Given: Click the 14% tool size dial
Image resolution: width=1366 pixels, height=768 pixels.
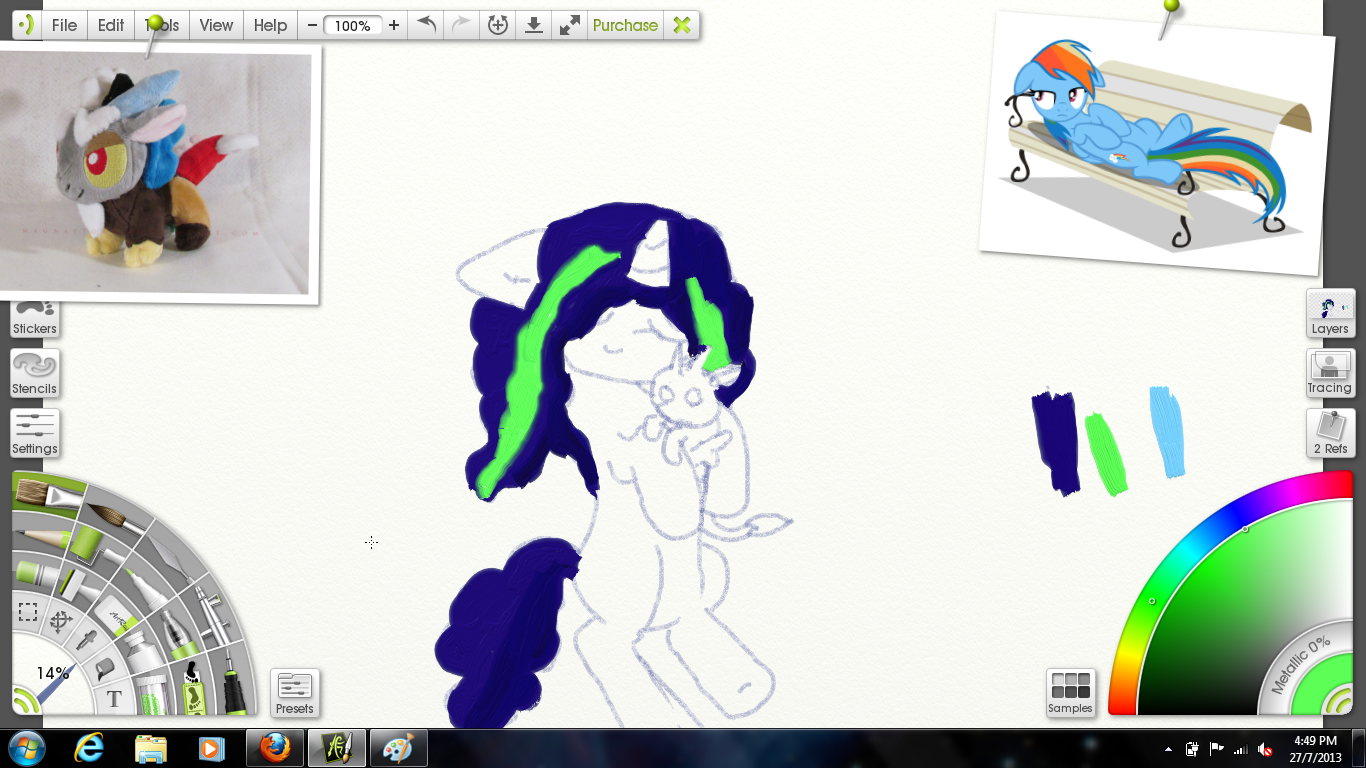Looking at the screenshot, I should (52, 673).
